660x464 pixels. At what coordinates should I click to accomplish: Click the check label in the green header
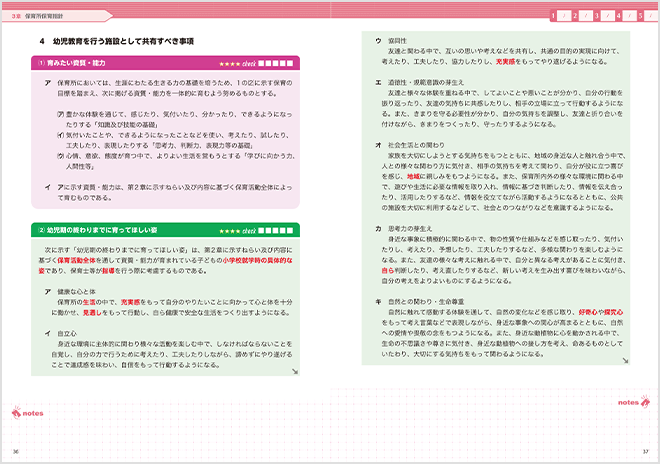click(x=249, y=231)
